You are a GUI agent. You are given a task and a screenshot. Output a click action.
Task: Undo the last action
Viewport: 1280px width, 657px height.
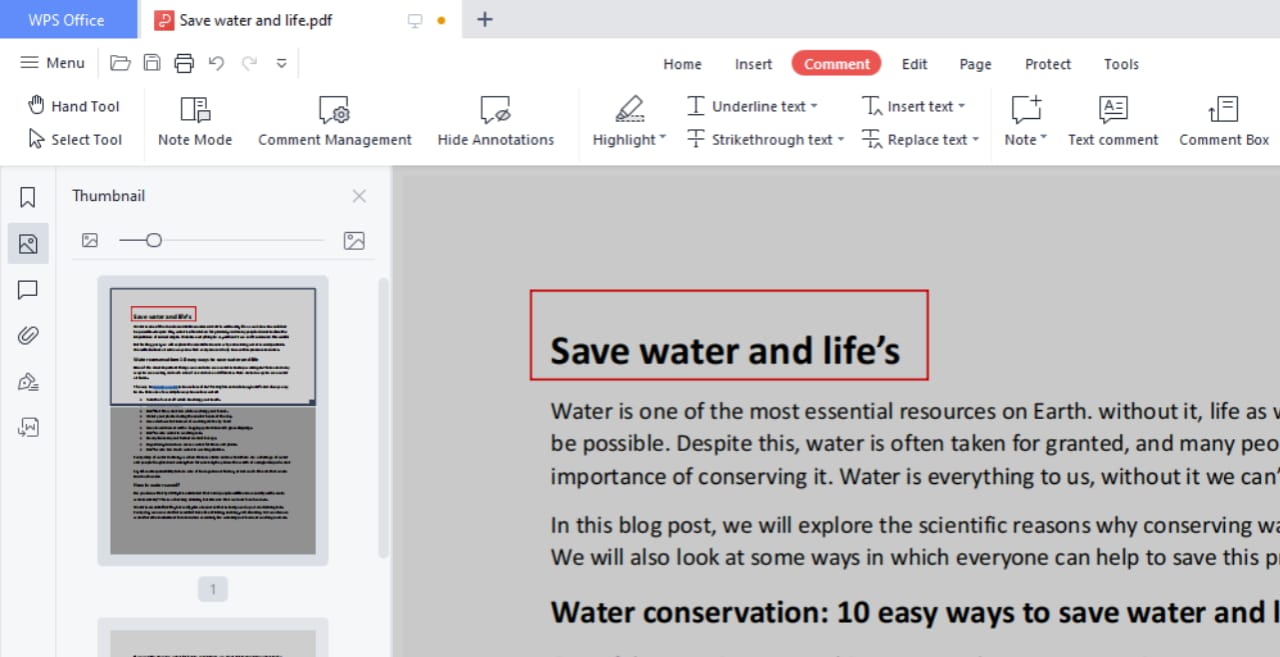tap(216, 62)
